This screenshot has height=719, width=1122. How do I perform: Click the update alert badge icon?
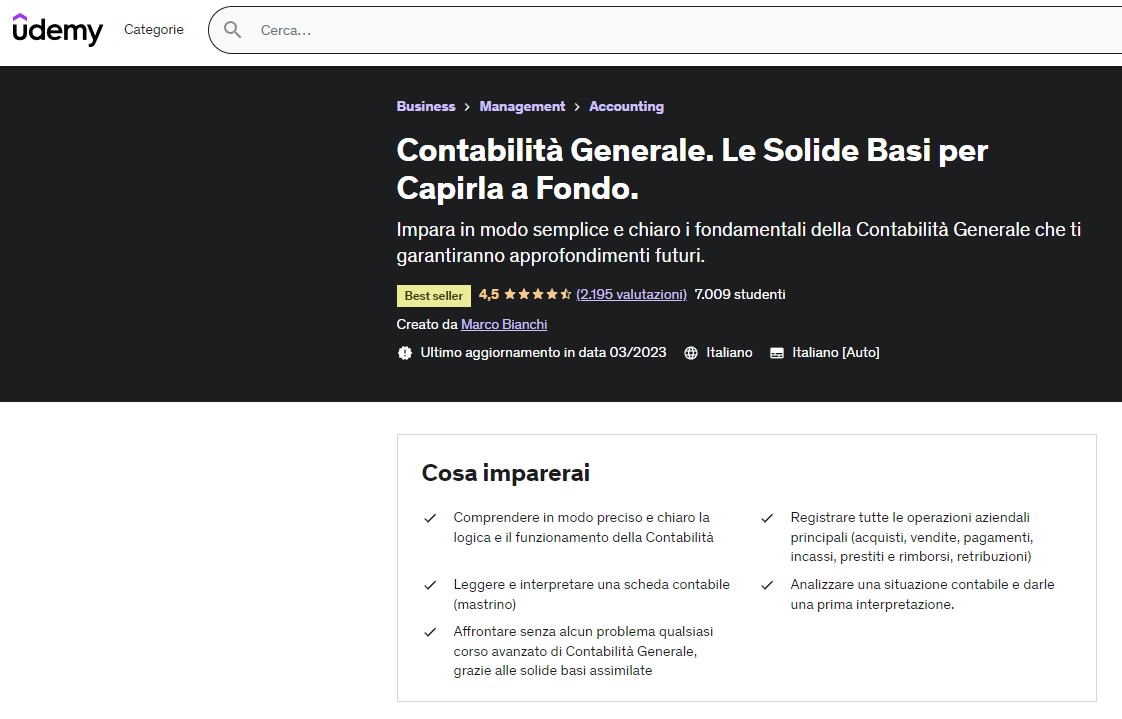pos(405,353)
